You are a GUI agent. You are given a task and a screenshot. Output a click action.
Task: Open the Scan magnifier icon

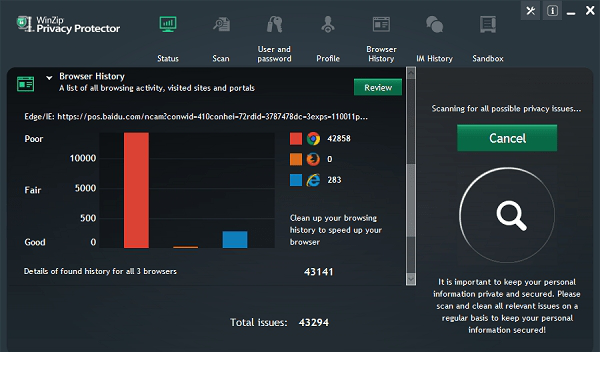coord(221,24)
